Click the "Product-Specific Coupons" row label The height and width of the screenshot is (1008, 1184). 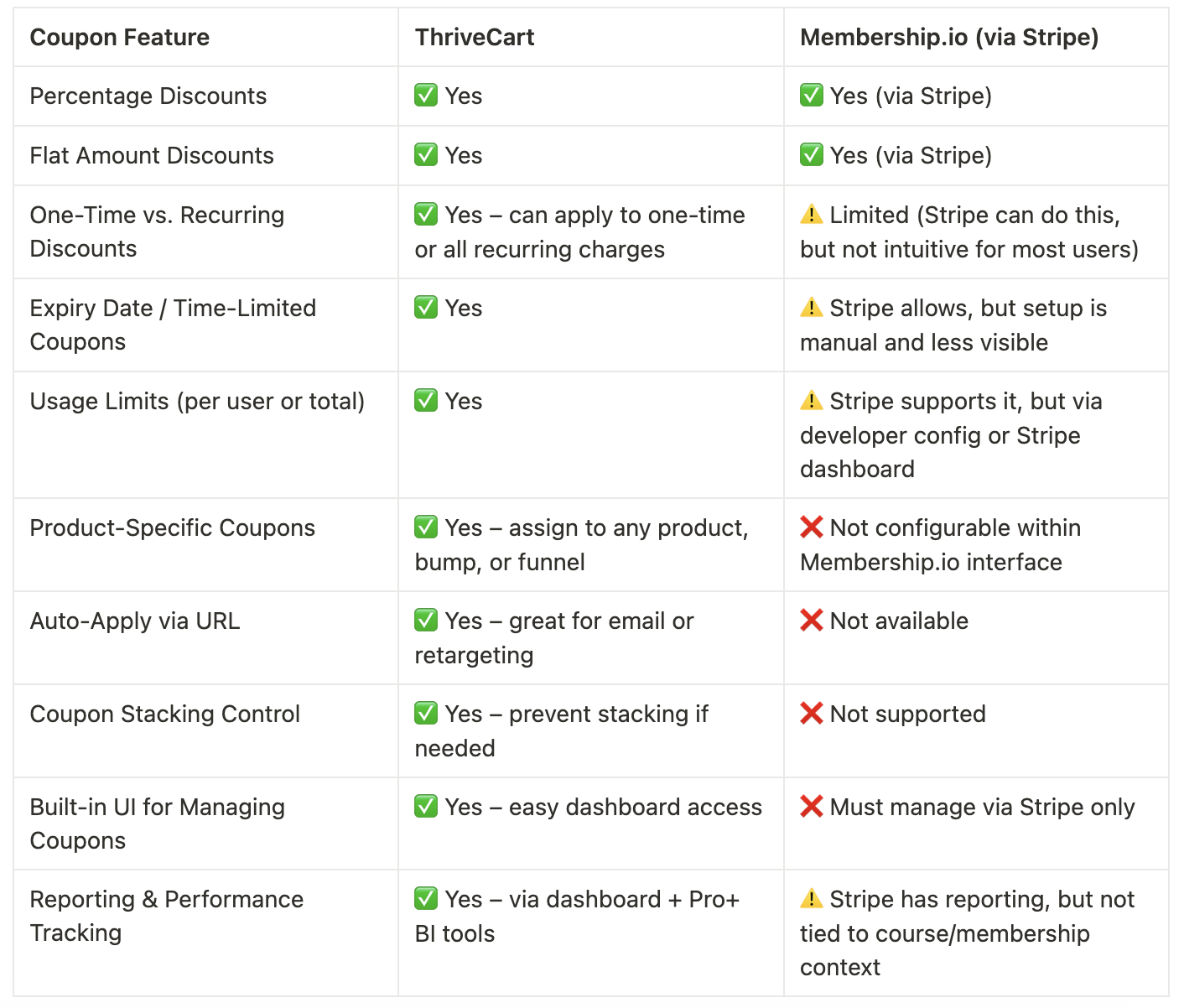point(173,528)
